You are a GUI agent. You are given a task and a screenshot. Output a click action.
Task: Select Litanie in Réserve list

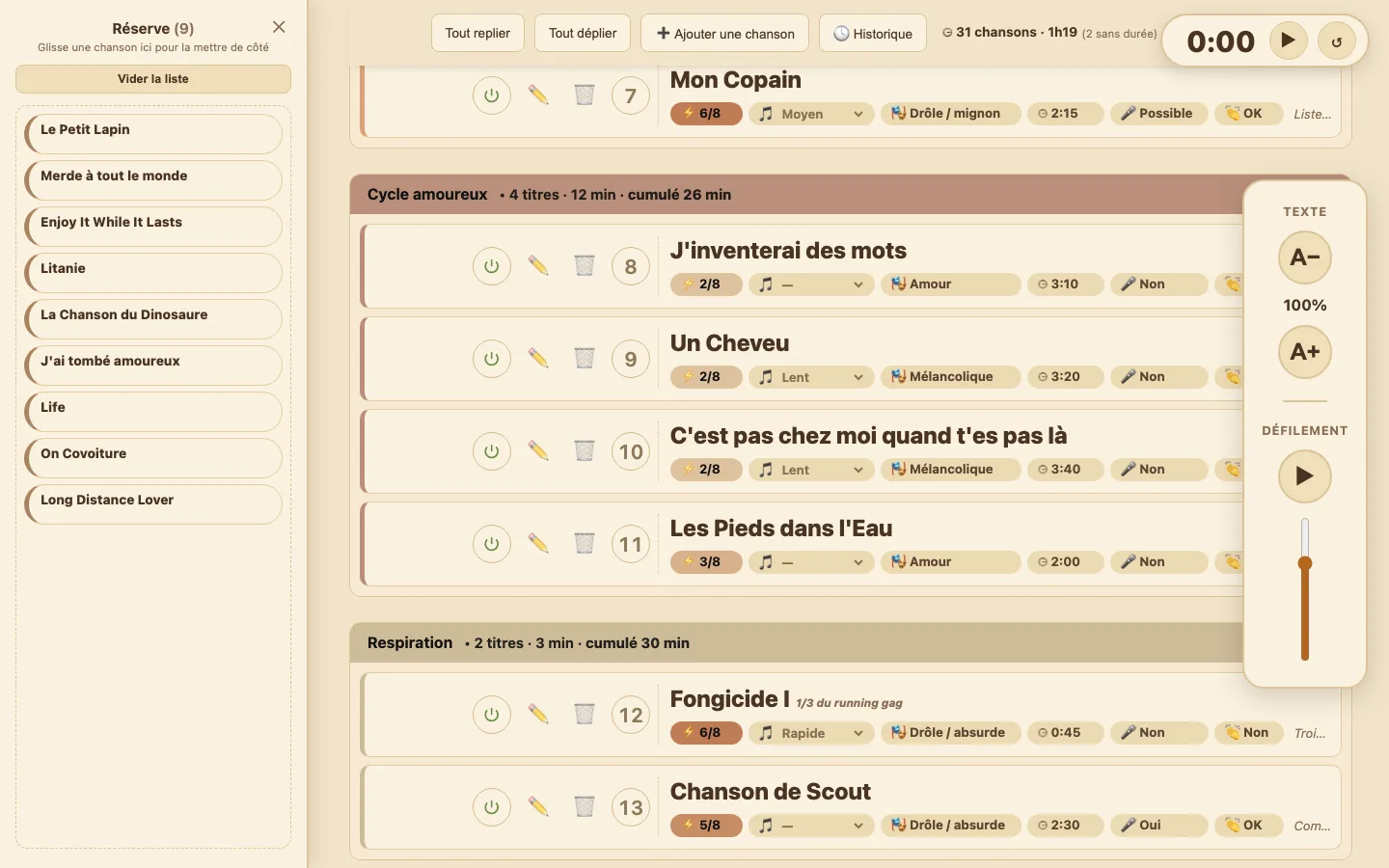[153, 273]
